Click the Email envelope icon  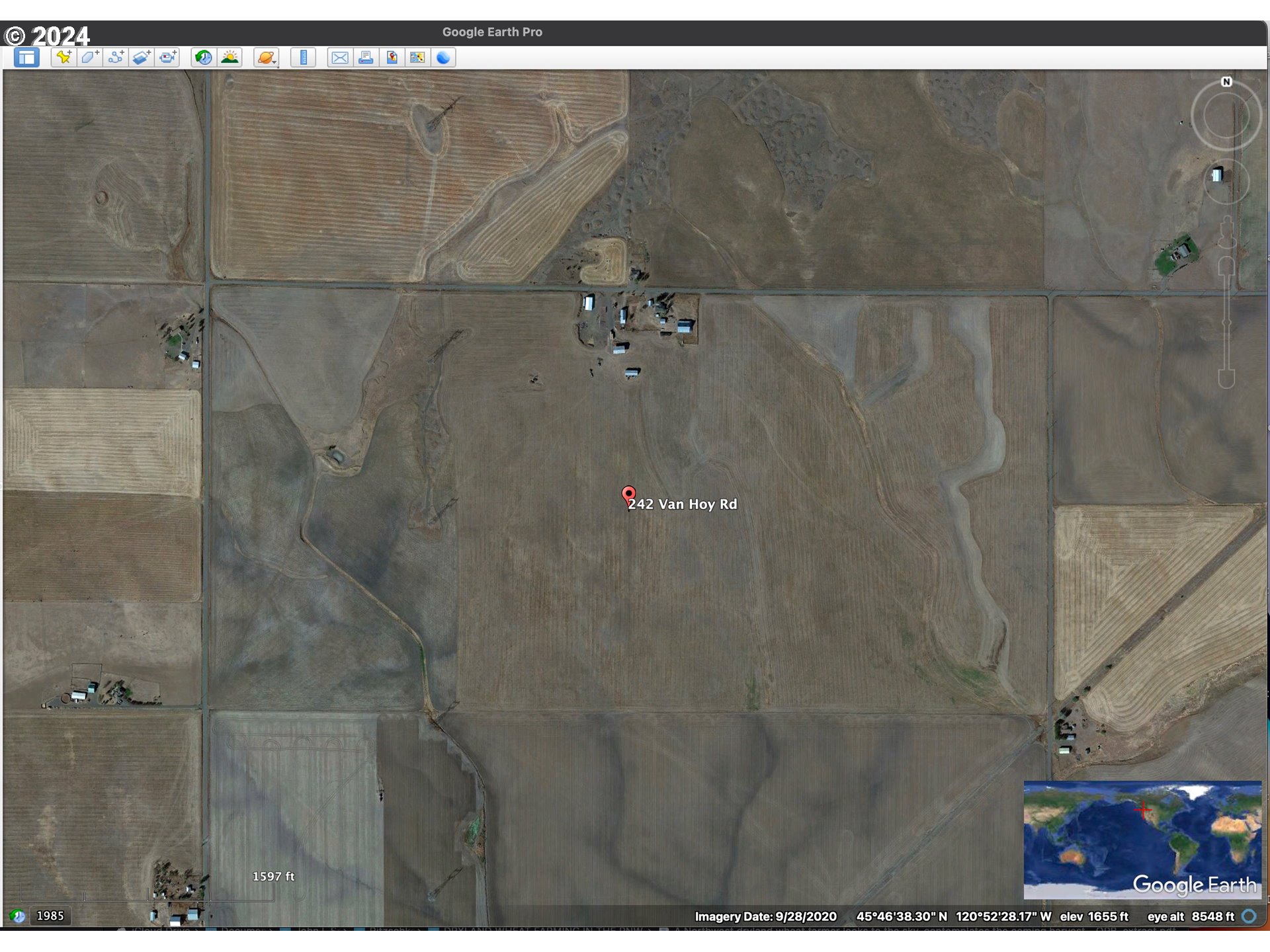(x=340, y=58)
